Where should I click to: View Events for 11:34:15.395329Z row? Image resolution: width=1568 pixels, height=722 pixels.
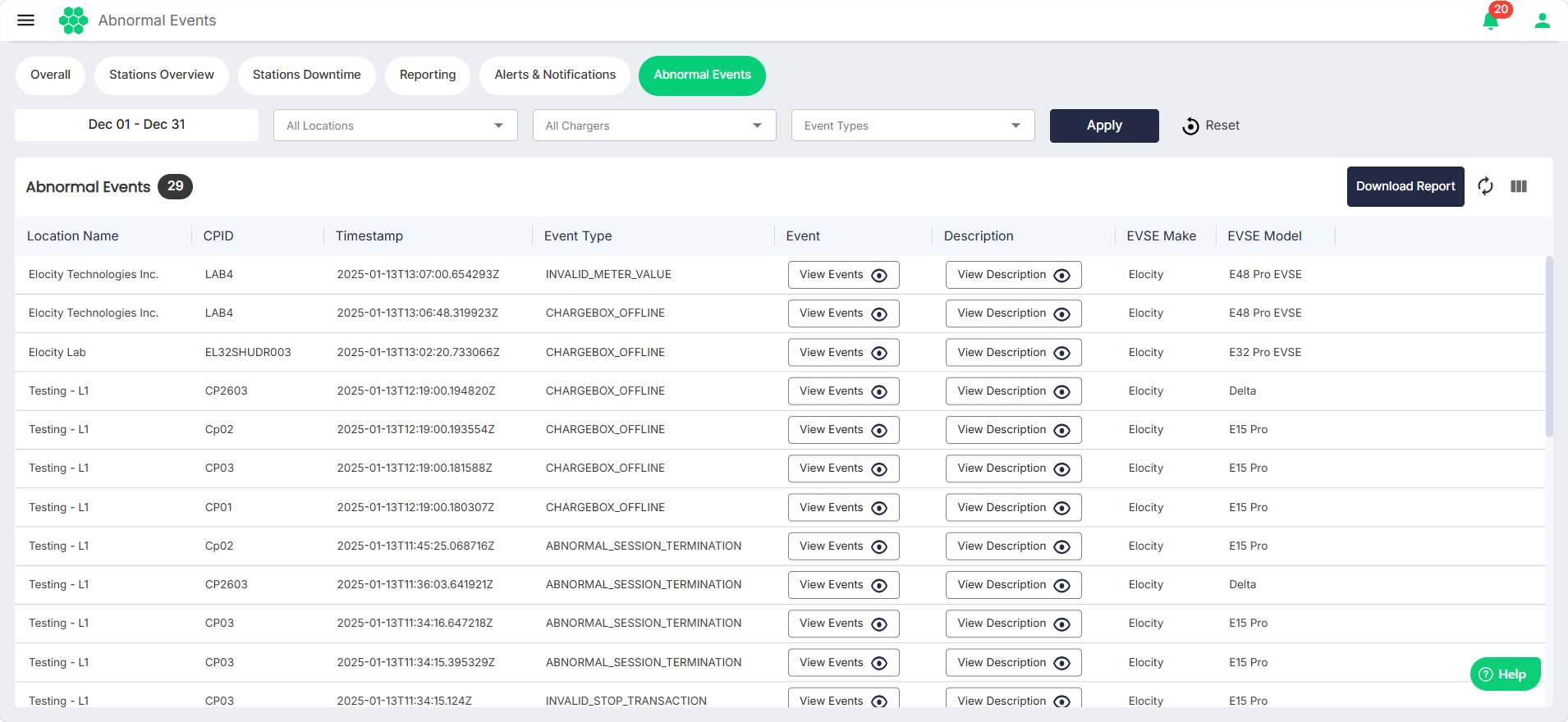(843, 663)
